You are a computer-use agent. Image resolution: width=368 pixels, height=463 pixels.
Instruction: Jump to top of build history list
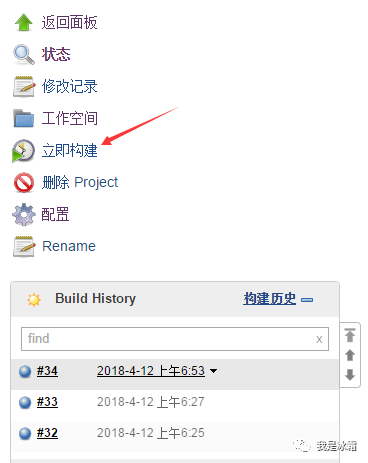350,335
